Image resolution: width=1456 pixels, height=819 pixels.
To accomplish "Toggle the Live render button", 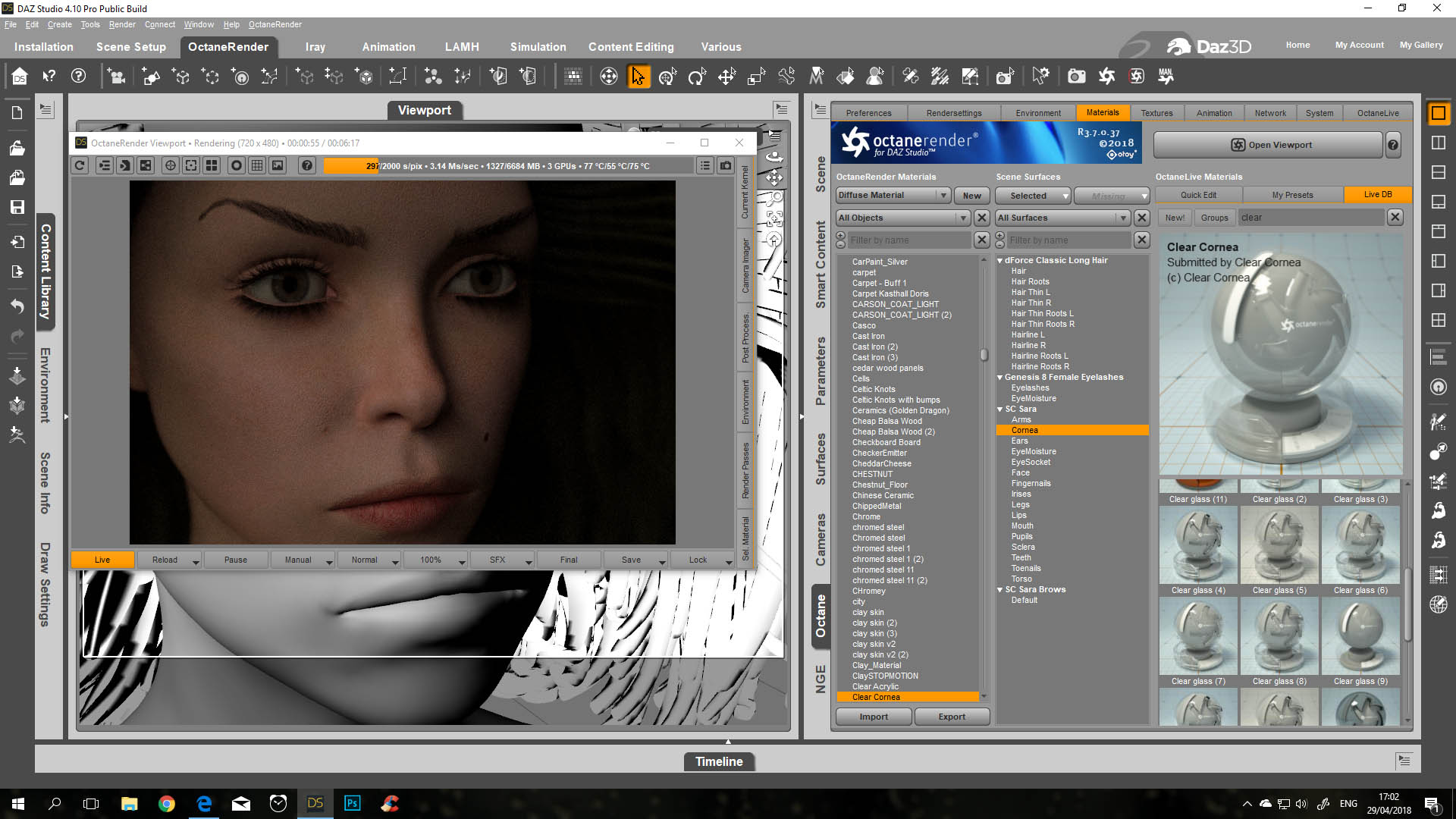I will click(x=102, y=560).
